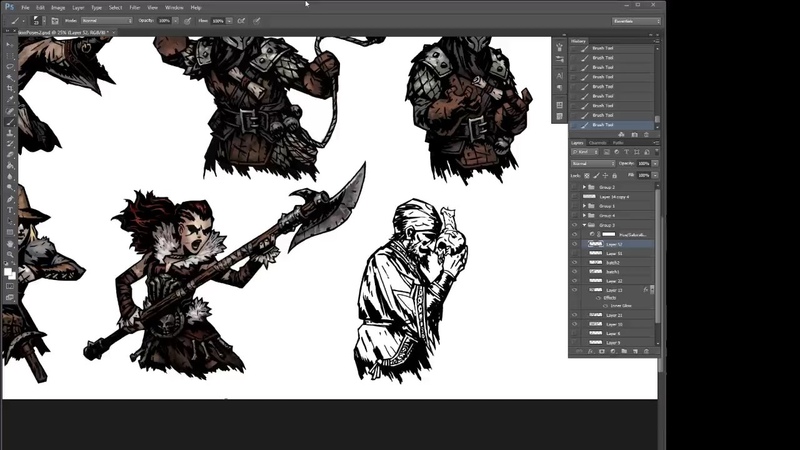Open the Filter menu
This screenshot has width=800, height=450.
coord(135,8)
